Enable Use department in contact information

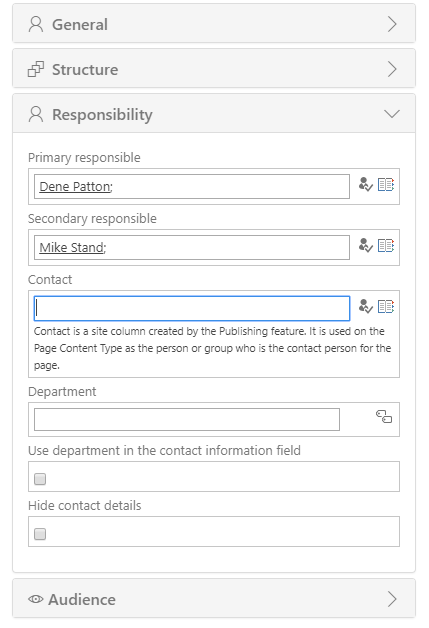point(40,479)
